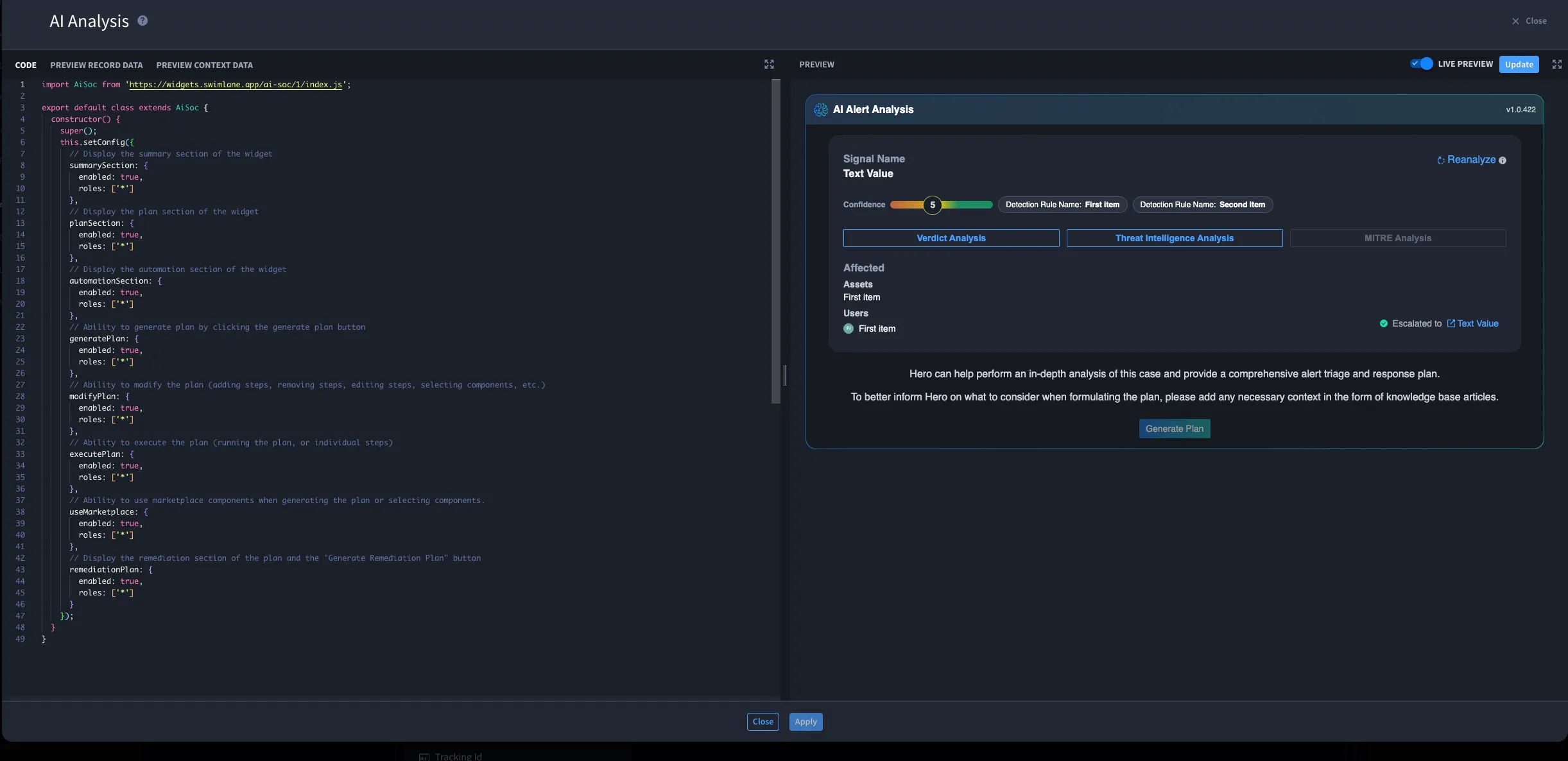Click the Detection Rule Name Second Item chip
The height and width of the screenshot is (761, 1568).
pos(1202,205)
